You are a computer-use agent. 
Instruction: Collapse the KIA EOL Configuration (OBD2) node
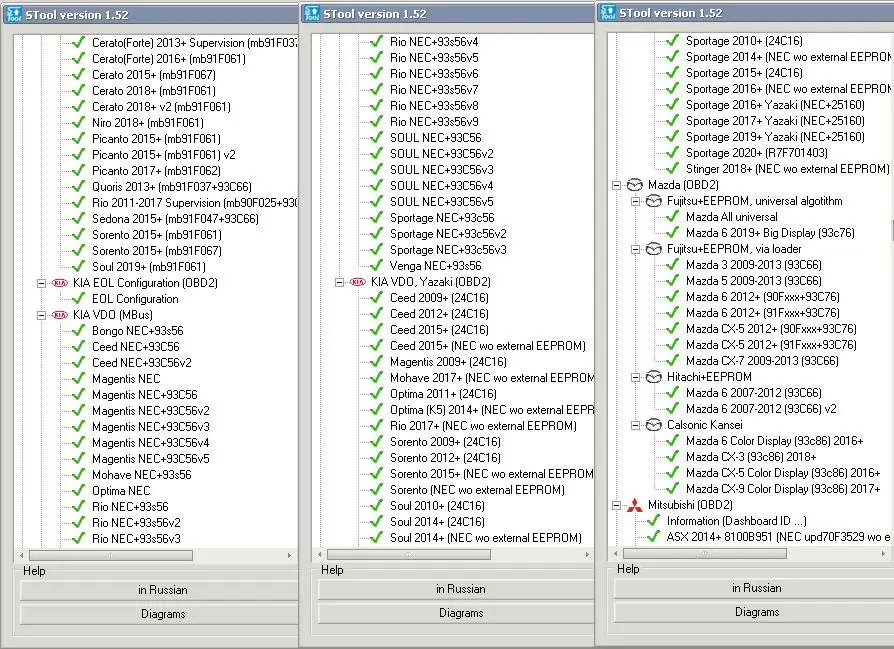point(41,283)
